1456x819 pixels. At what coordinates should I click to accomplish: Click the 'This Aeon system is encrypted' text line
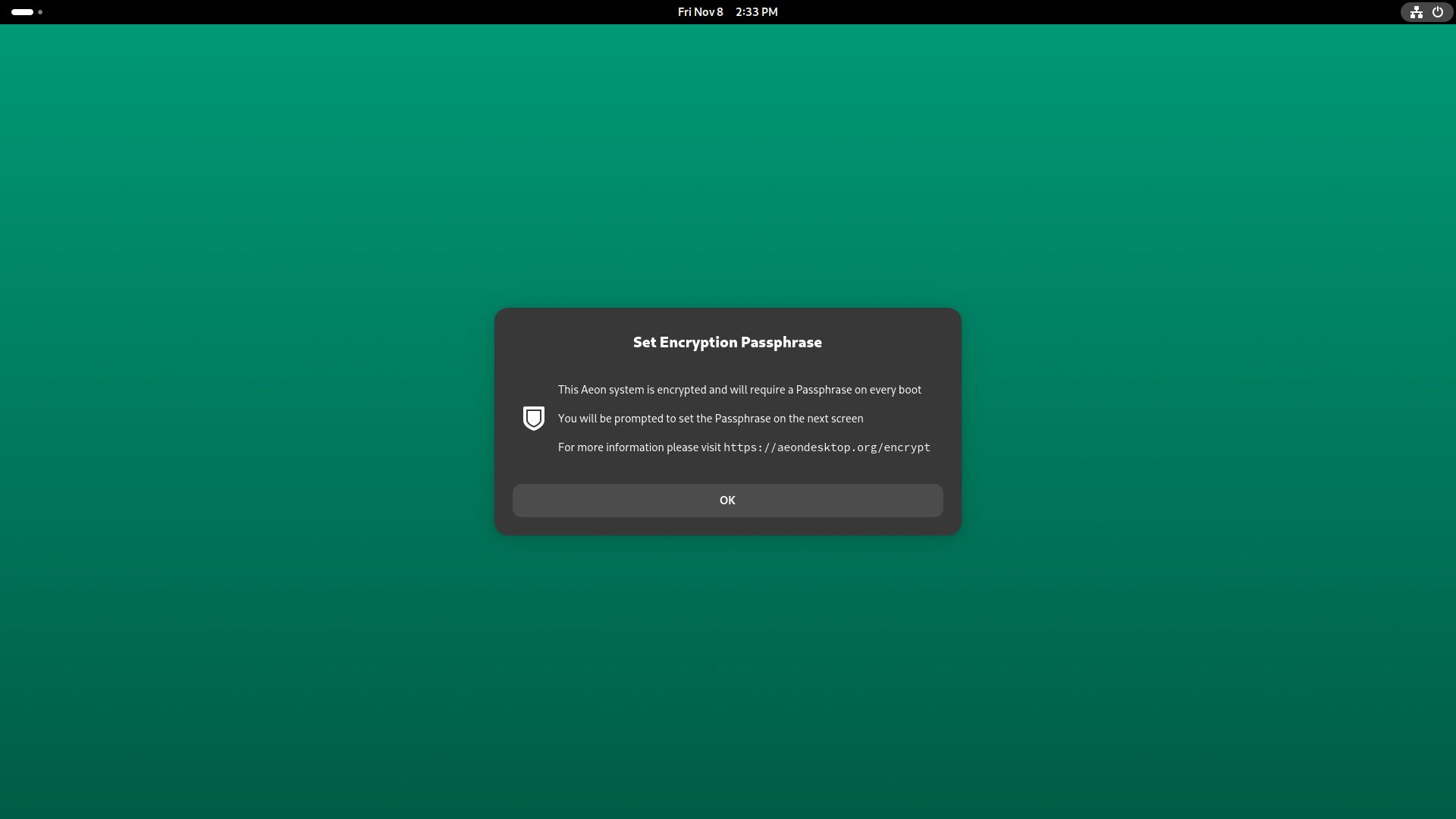739,390
